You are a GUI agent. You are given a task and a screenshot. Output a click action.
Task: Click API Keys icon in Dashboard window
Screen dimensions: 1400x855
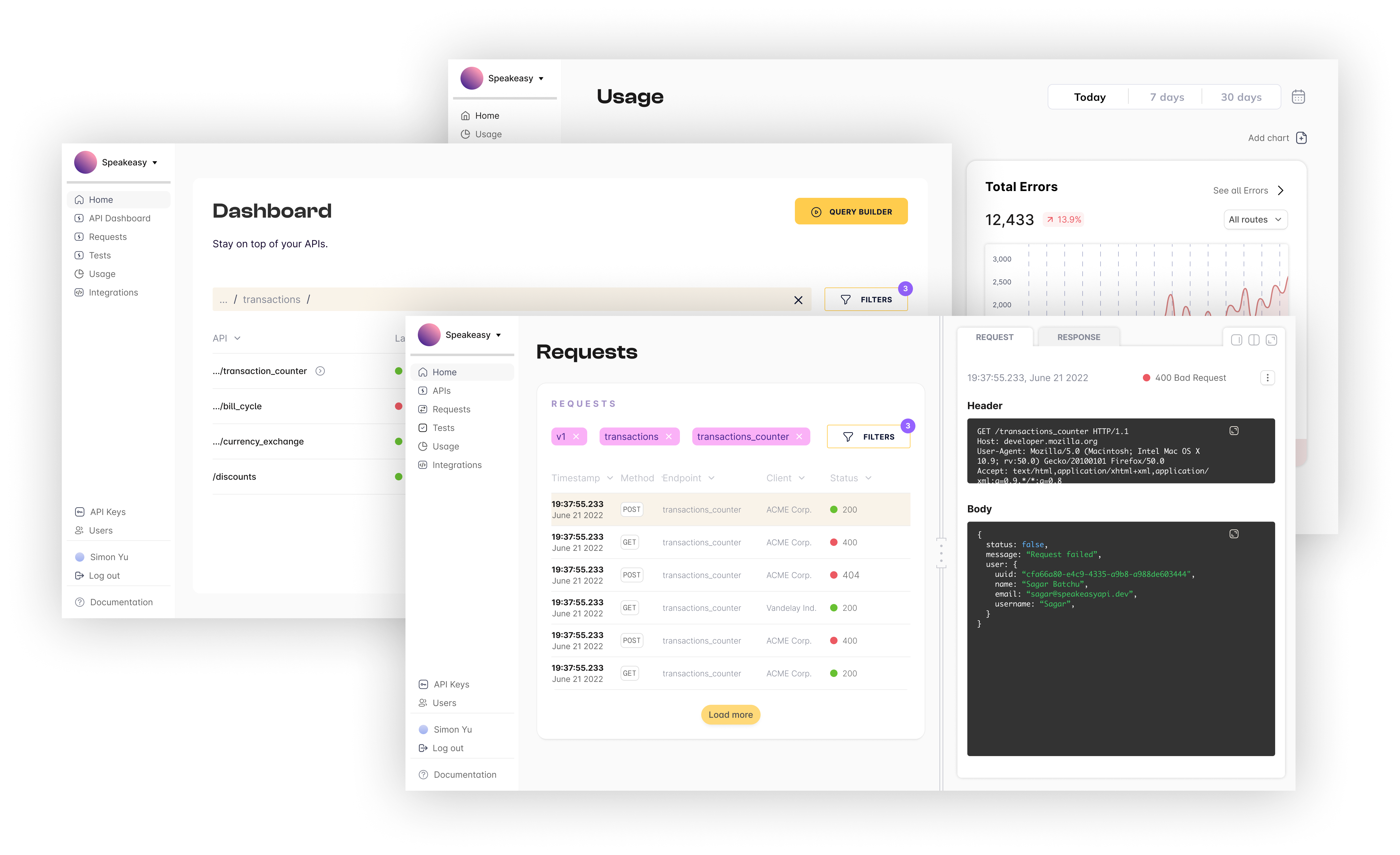80,512
